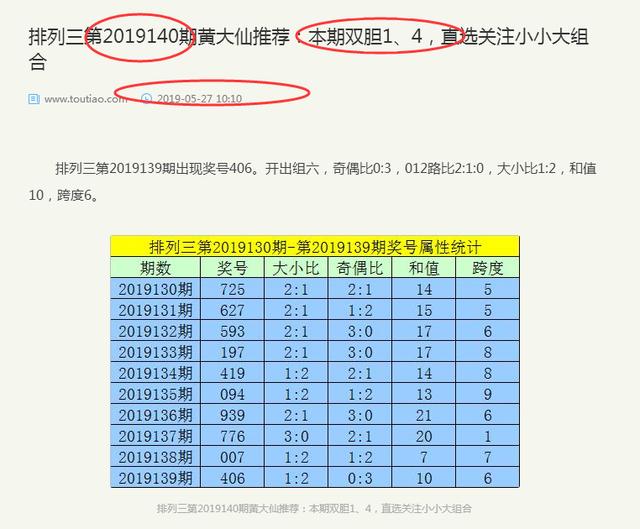Select the 2019135期 row label
The width and height of the screenshot is (640, 529).
(156, 394)
